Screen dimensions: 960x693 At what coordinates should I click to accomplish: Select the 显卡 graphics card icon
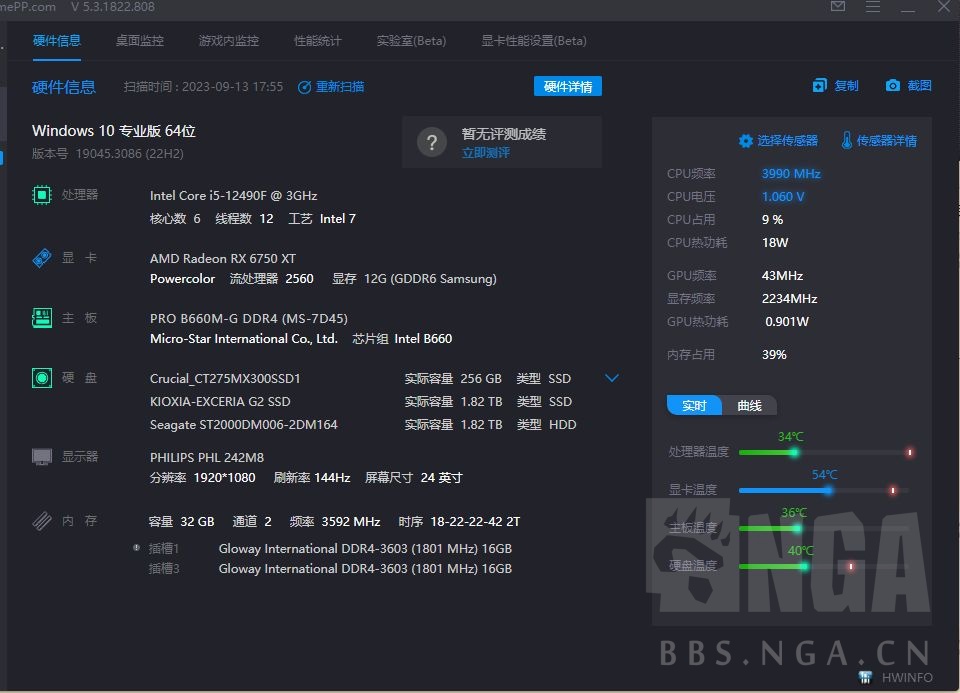41,257
